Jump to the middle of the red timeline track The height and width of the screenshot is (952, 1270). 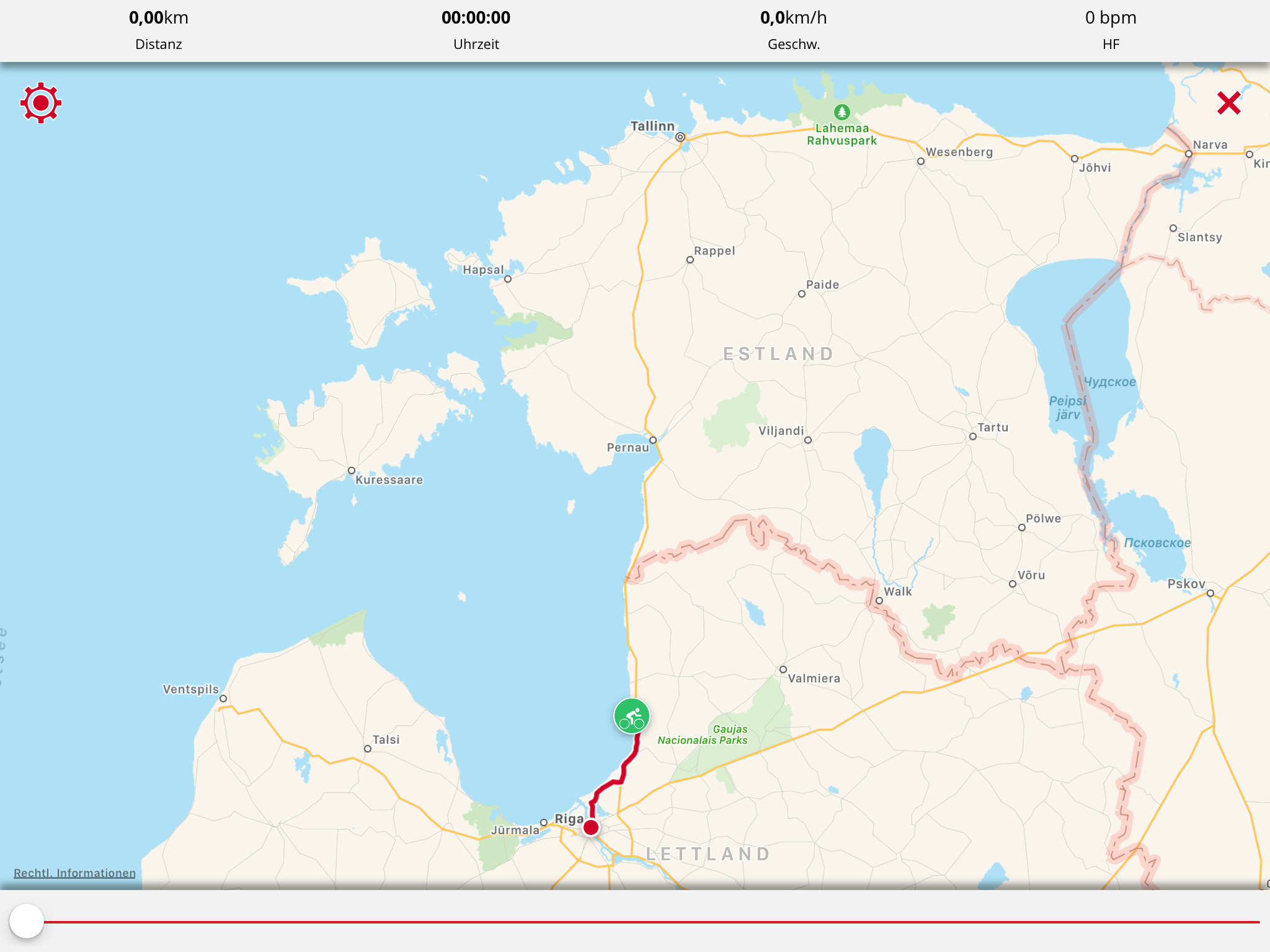[651, 922]
